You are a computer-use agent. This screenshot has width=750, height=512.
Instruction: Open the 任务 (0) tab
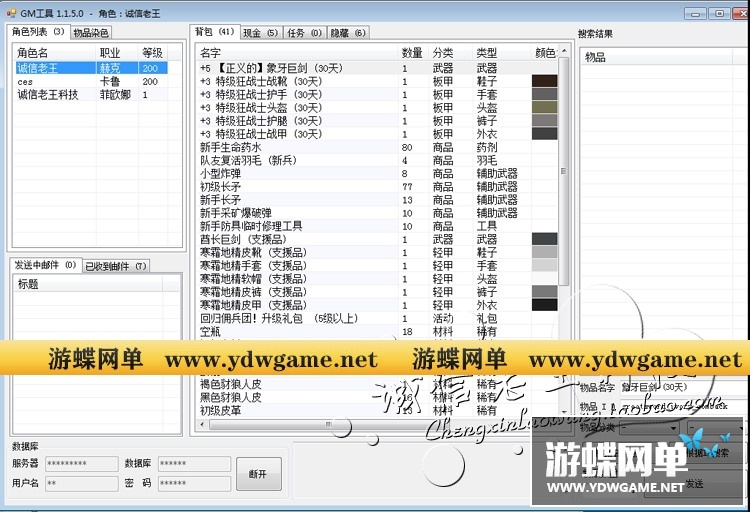(x=304, y=33)
